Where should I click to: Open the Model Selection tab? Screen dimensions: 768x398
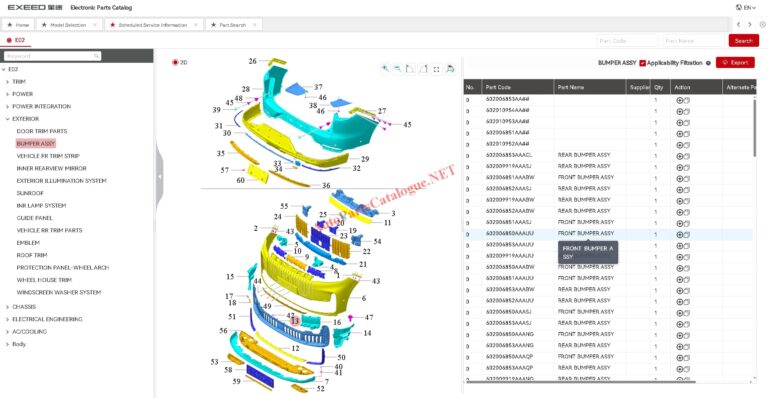pos(69,24)
